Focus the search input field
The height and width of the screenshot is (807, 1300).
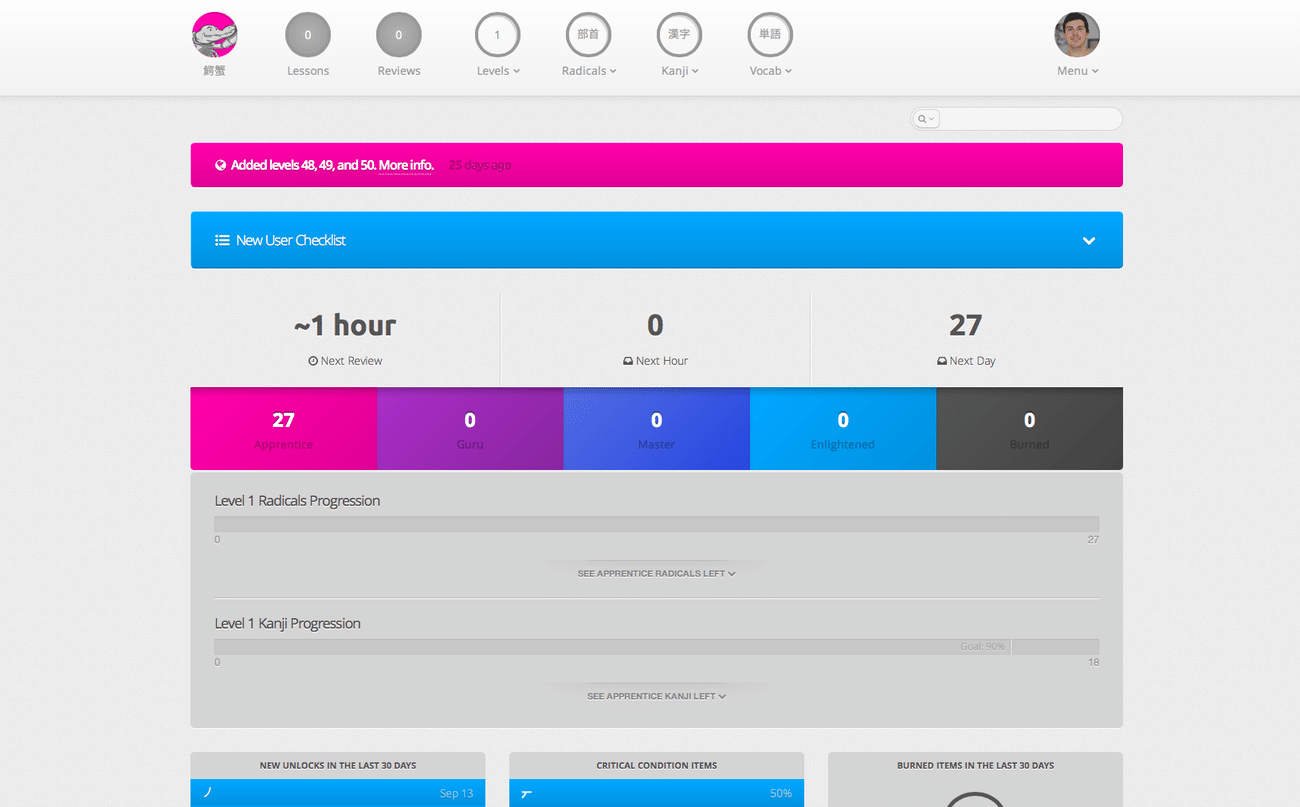coord(1030,119)
